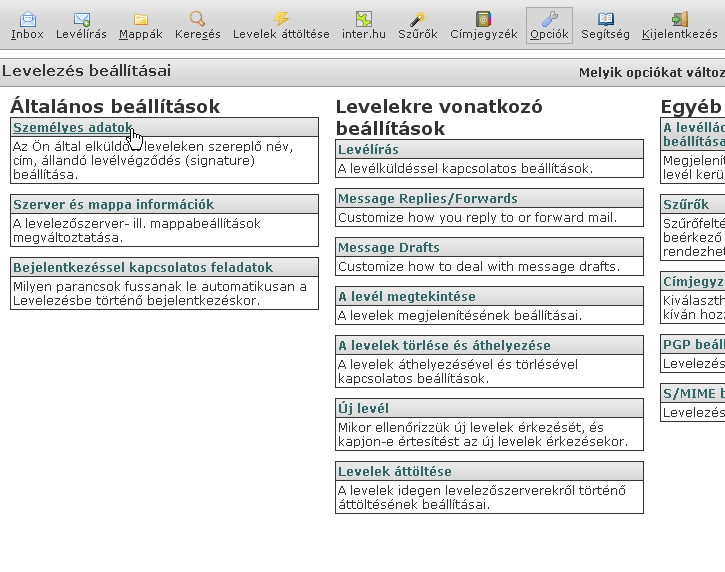Open the inter.hu map icon
725x572 pixels.
point(364,19)
